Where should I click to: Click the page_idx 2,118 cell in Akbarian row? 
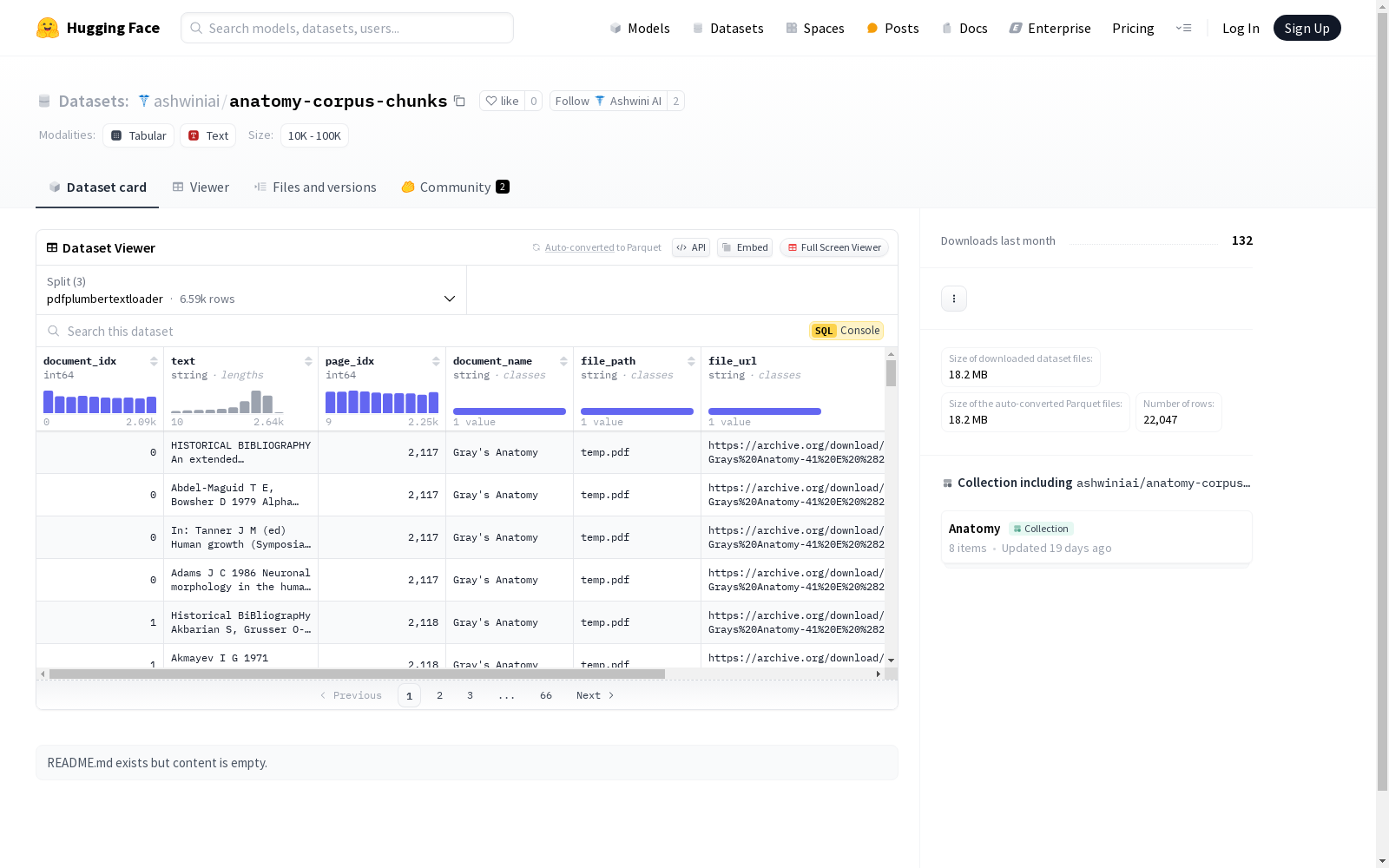click(x=382, y=622)
